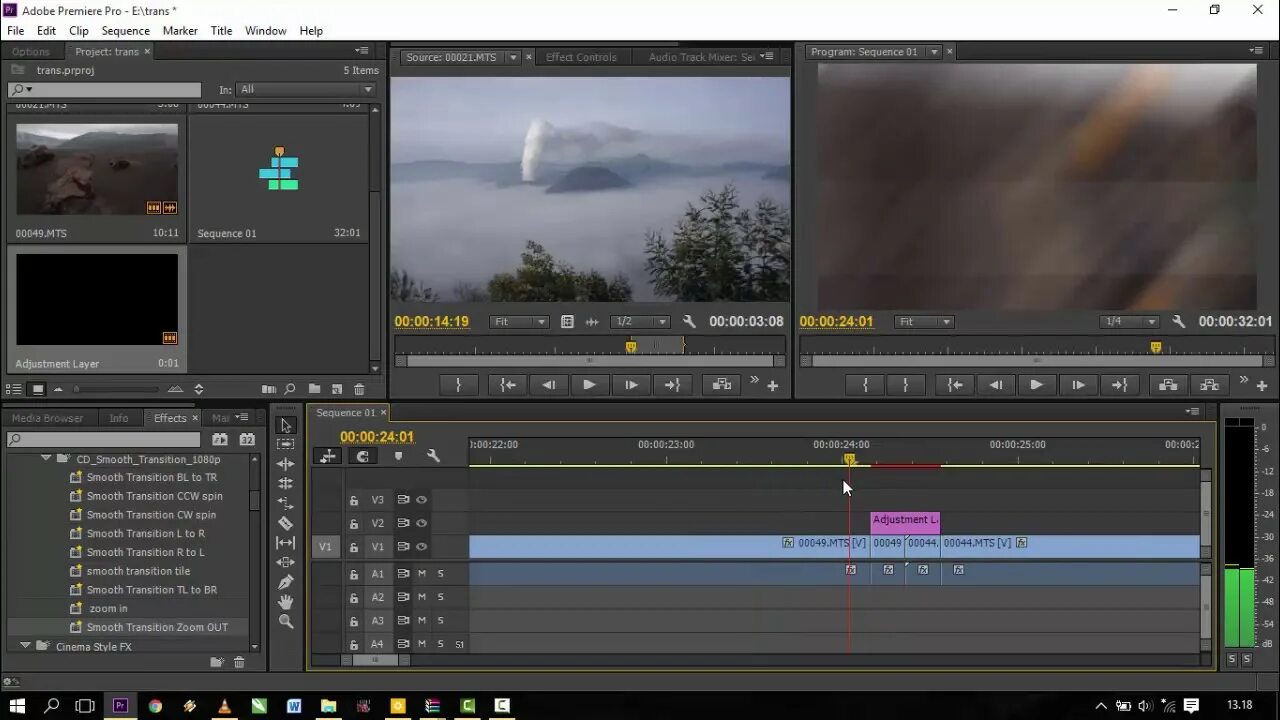Open Source monitor settings wrench
The image size is (1280, 720).
[x=689, y=322]
